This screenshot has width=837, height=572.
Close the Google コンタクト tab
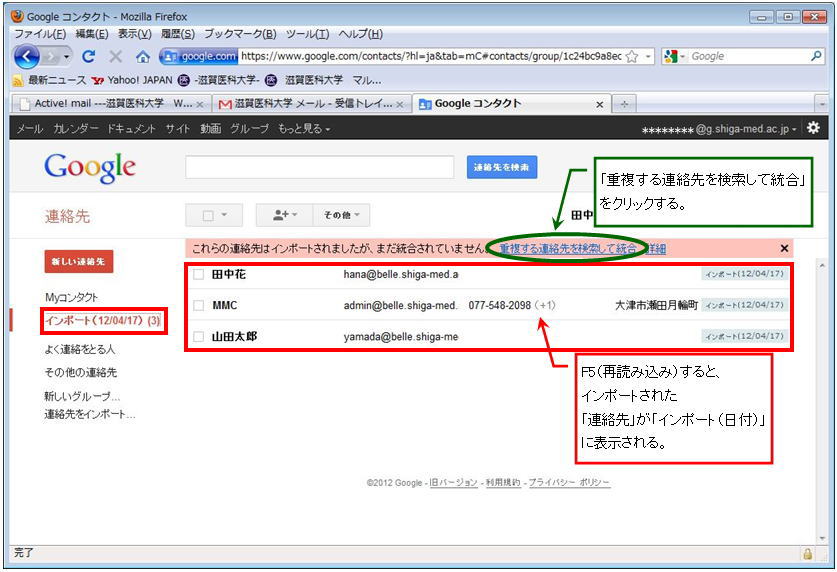pyautogui.click(x=599, y=105)
